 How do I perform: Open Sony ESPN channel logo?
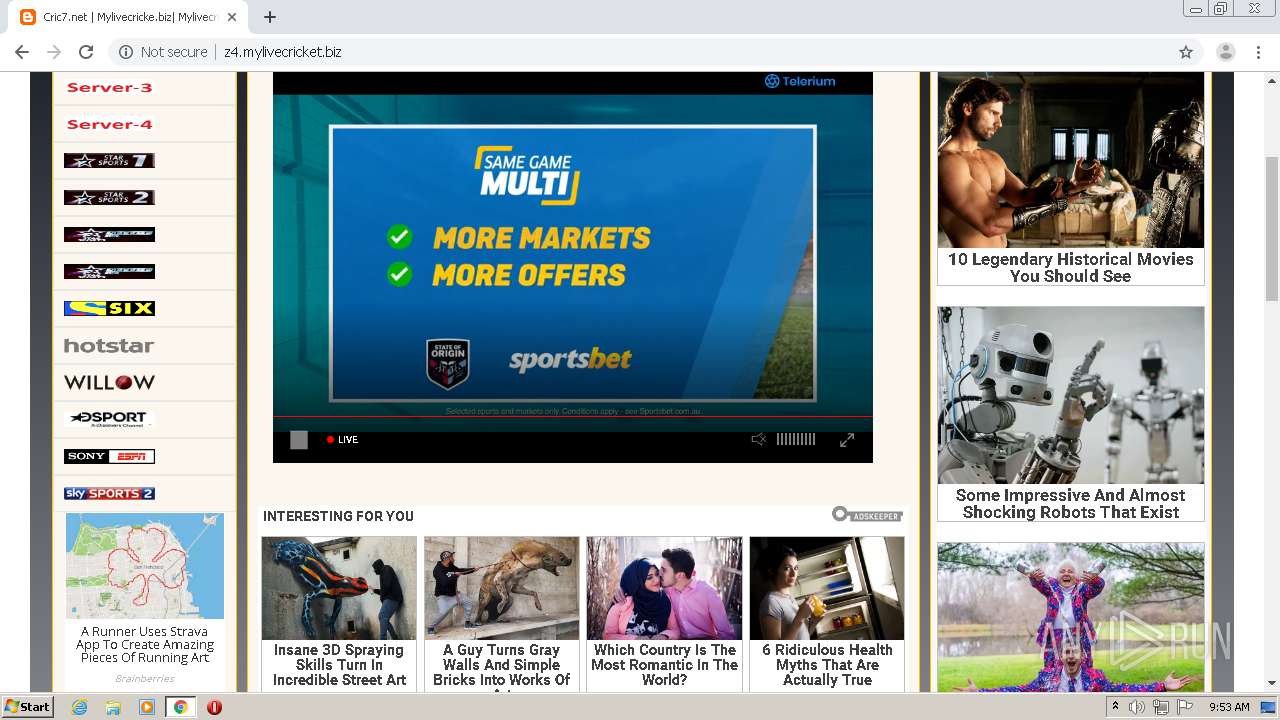(109, 457)
